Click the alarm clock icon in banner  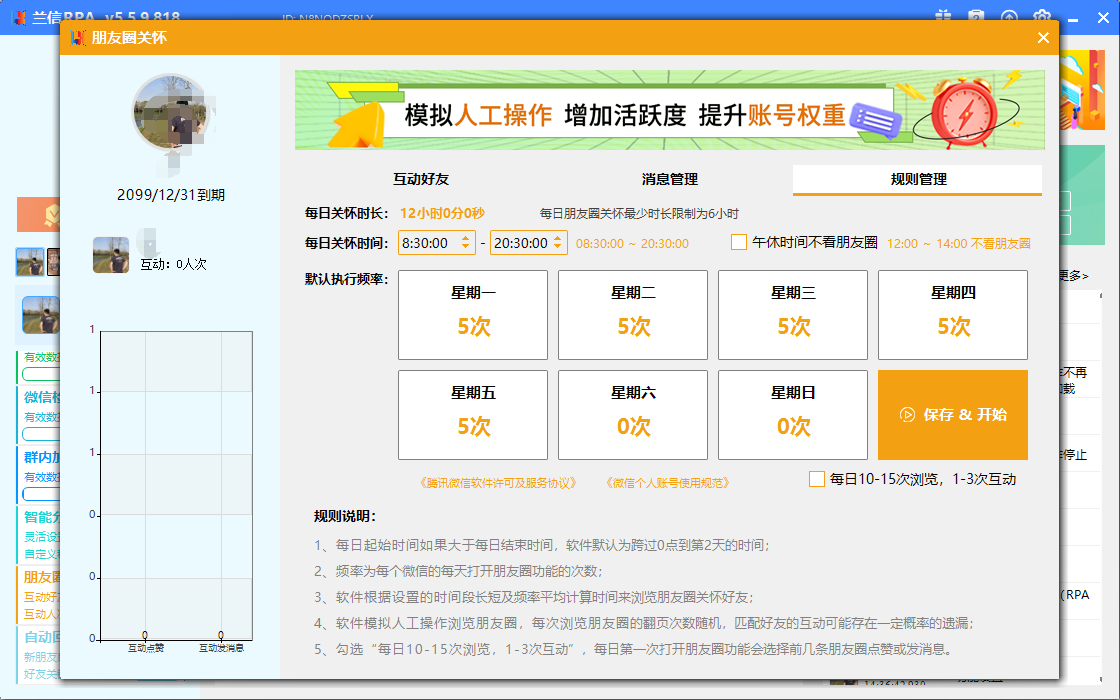click(966, 115)
